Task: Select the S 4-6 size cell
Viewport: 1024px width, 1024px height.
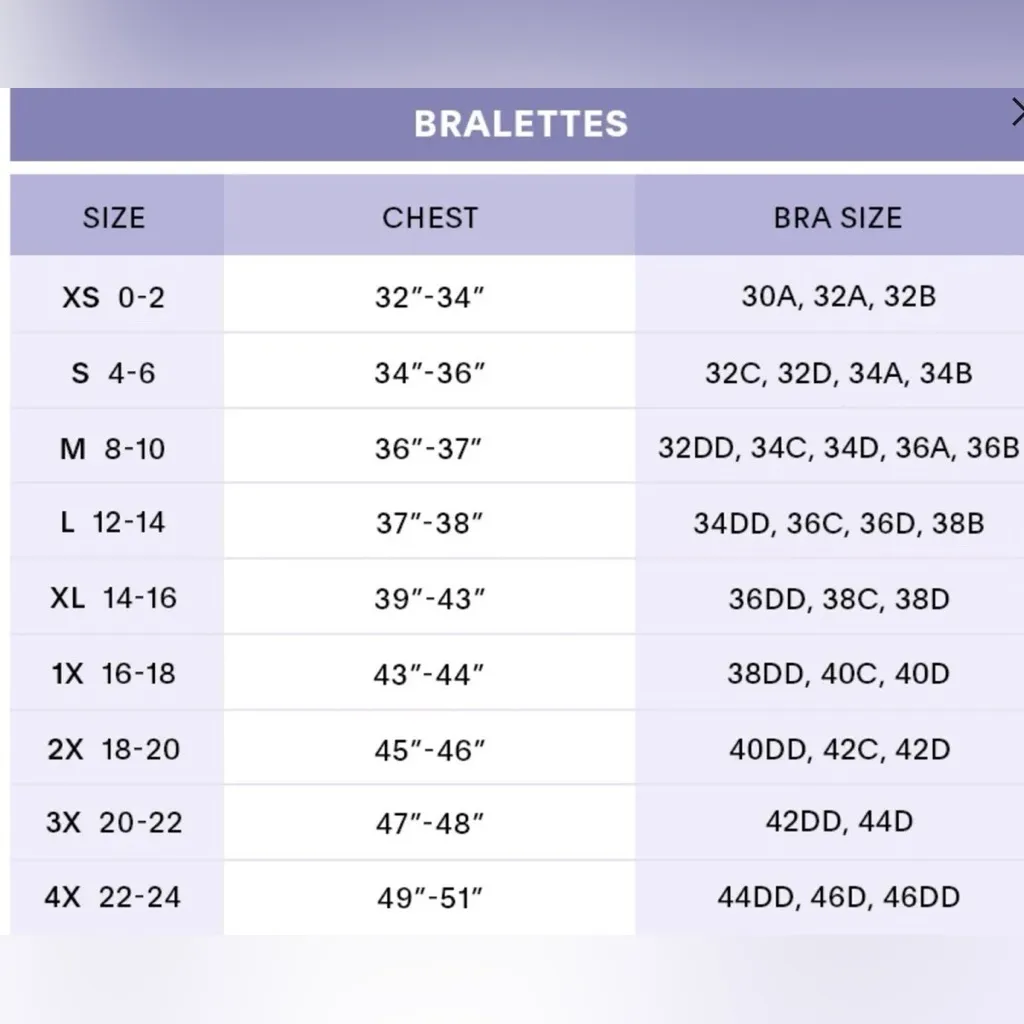Action: click(x=114, y=373)
